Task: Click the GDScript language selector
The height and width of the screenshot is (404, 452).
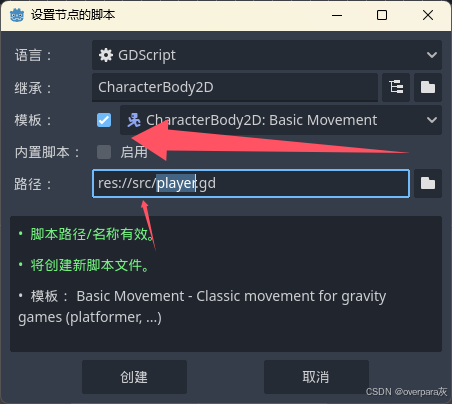Action: (267, 55)
